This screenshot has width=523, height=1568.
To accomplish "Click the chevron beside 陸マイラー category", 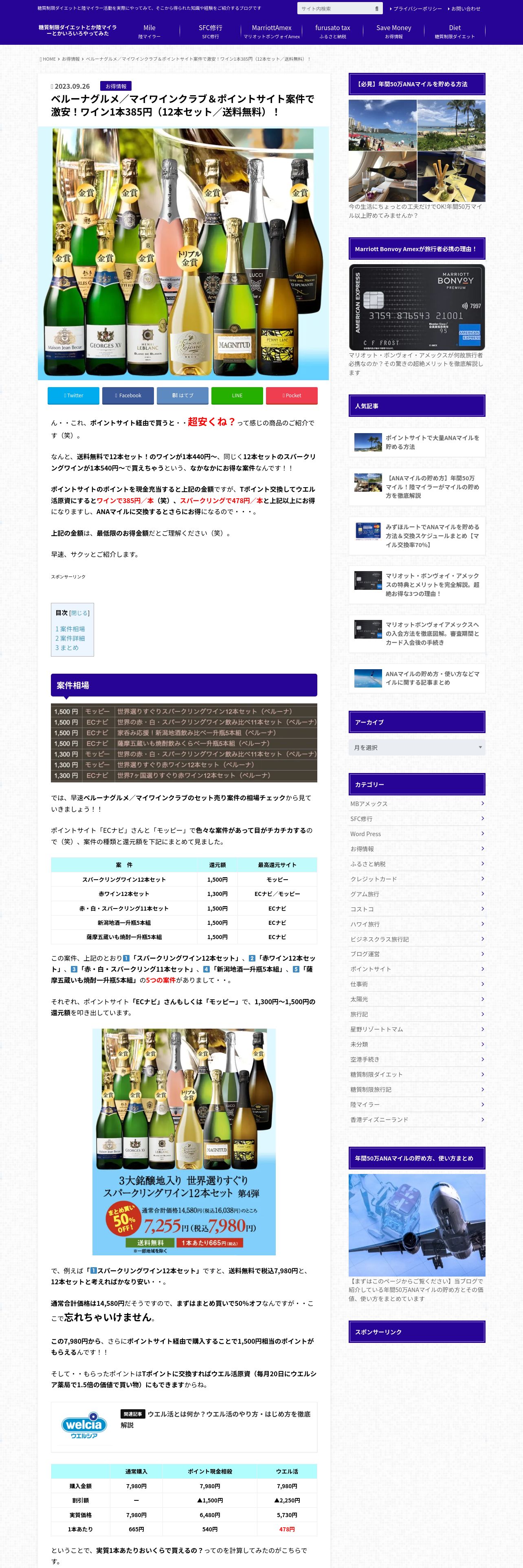I will click(x=482, y=1104).
